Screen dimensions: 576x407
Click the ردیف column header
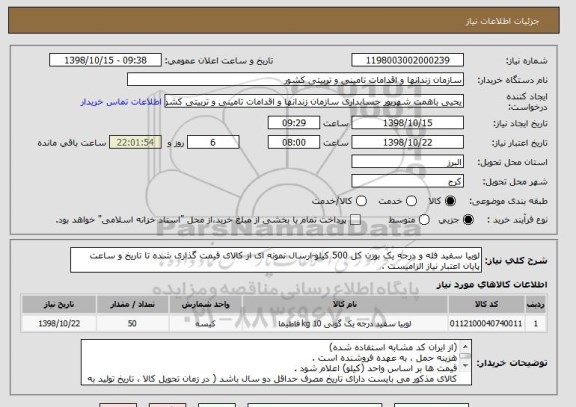click(x=535, y=304)
